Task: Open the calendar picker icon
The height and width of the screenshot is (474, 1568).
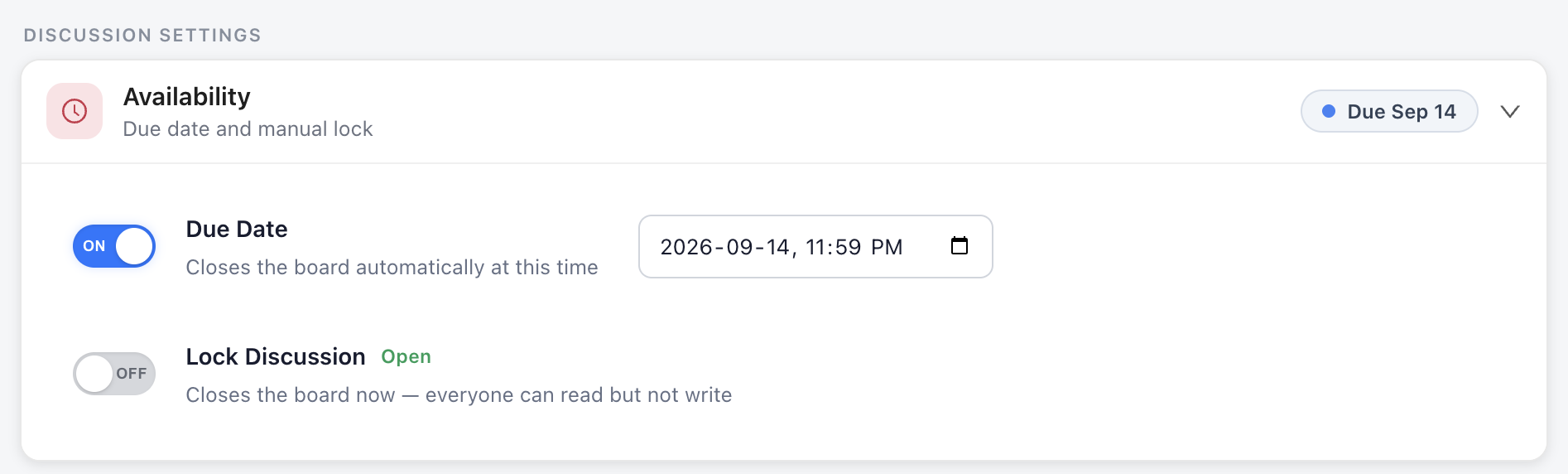Action: point(960,246)
